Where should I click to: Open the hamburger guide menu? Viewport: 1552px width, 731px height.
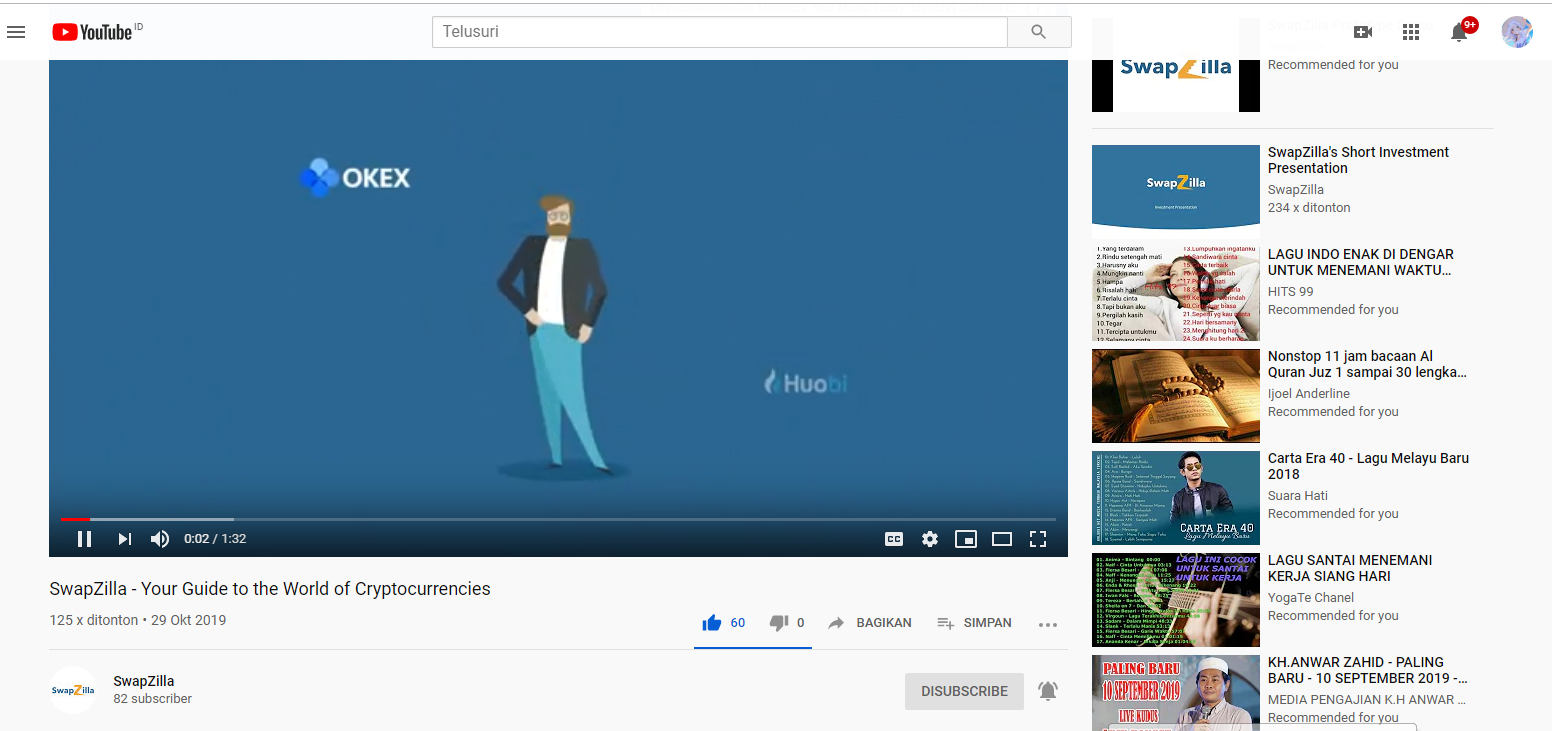(16, 32)
